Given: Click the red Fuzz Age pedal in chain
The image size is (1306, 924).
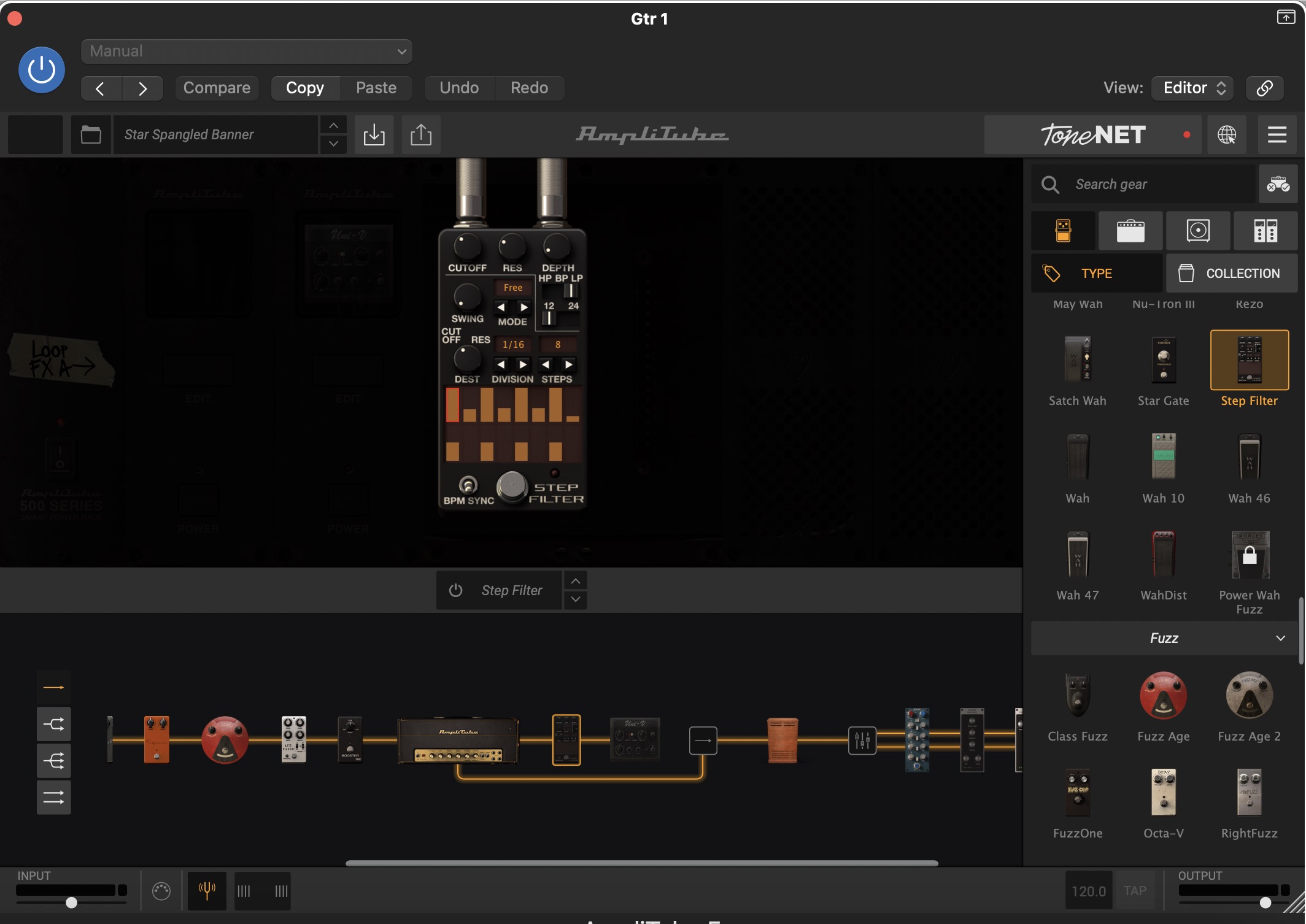Looking at the screenshot, I should point(225,739).
